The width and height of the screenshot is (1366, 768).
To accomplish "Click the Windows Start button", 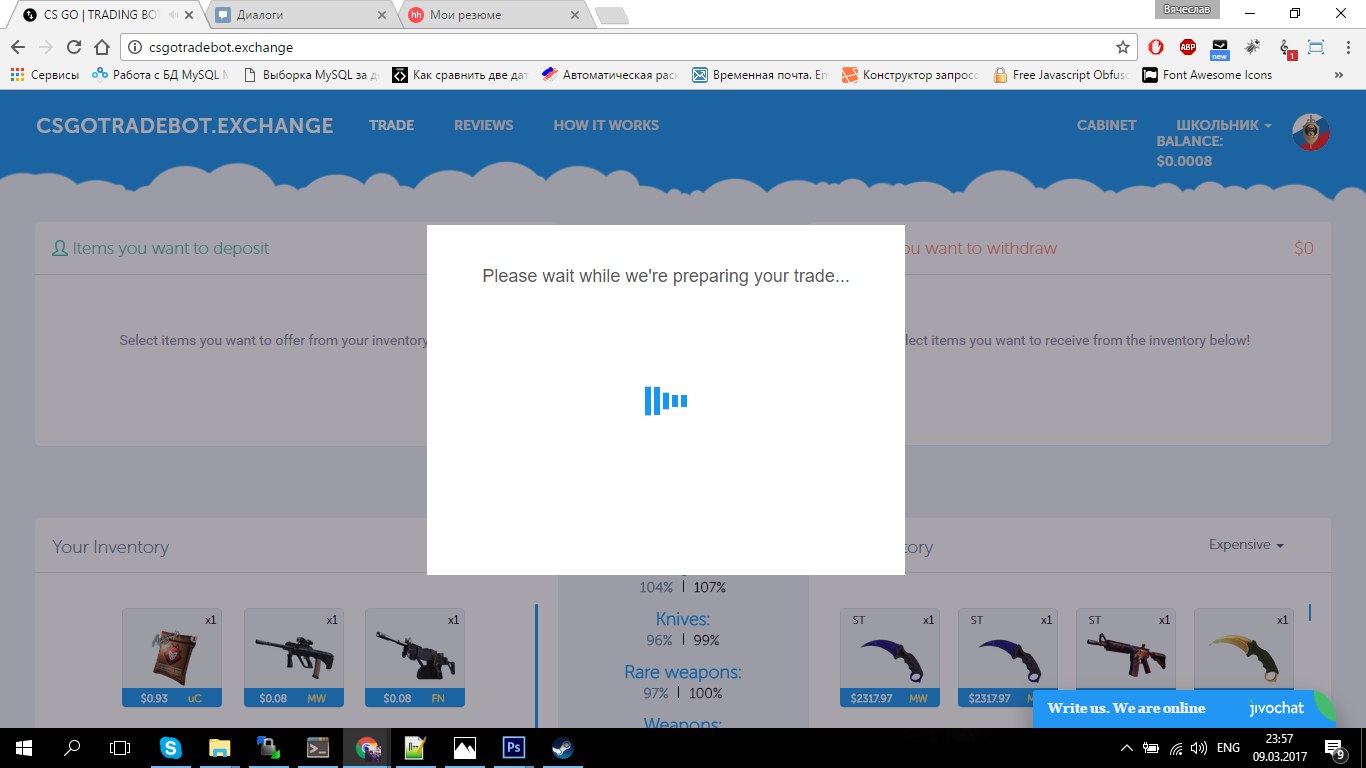I will click(x=24, y=747).
